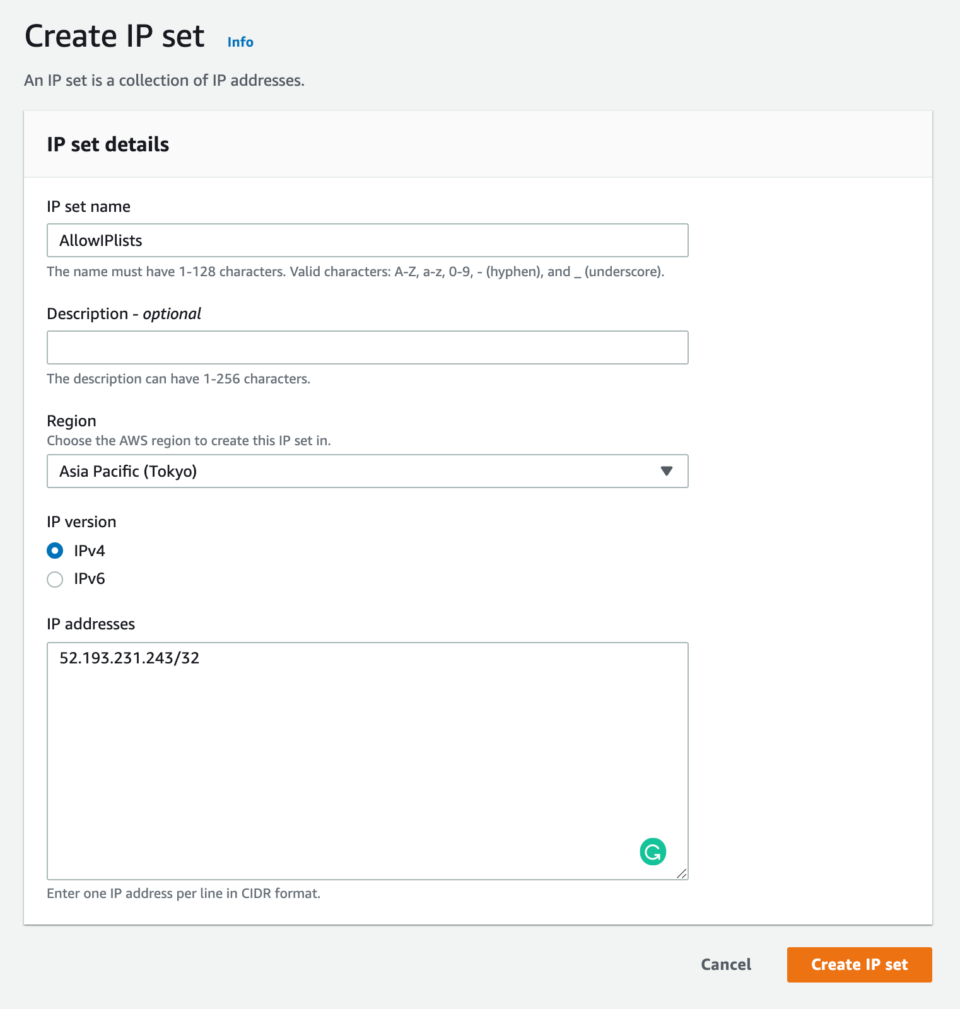Click the orange Create IP set button

coord(859,965)
